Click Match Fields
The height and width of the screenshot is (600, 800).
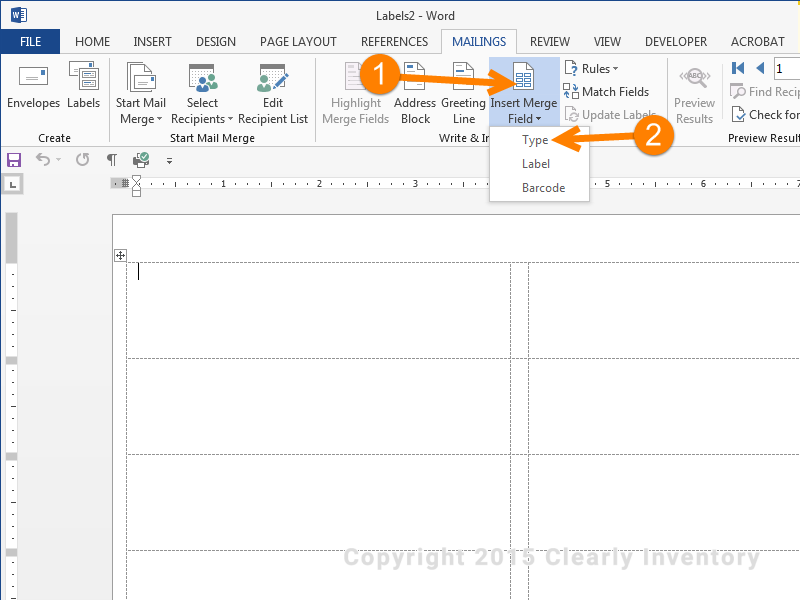point(606,92)
